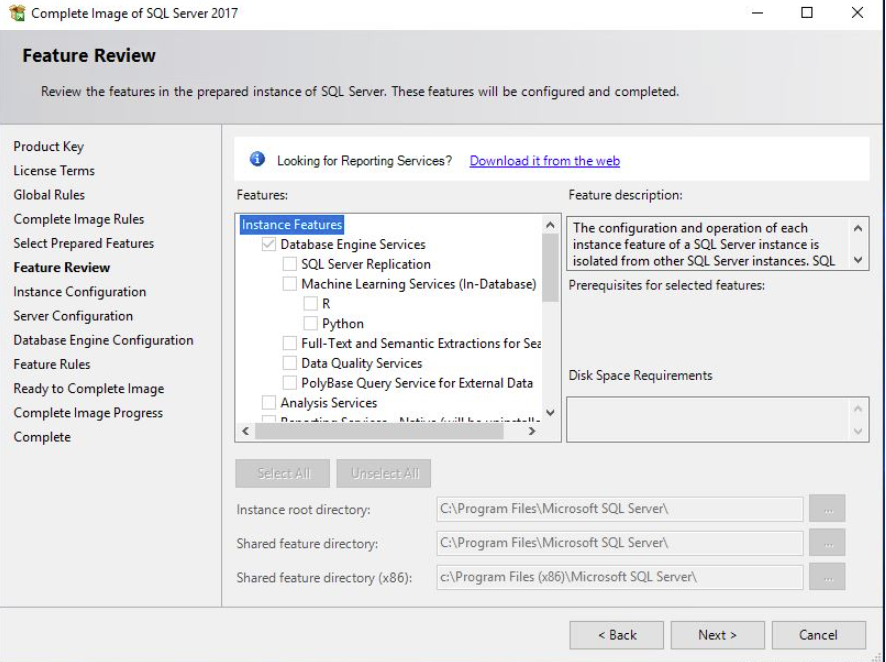
Task: Click the features list vertical scrollbar thumb
Action: click(x=550, y=267)
